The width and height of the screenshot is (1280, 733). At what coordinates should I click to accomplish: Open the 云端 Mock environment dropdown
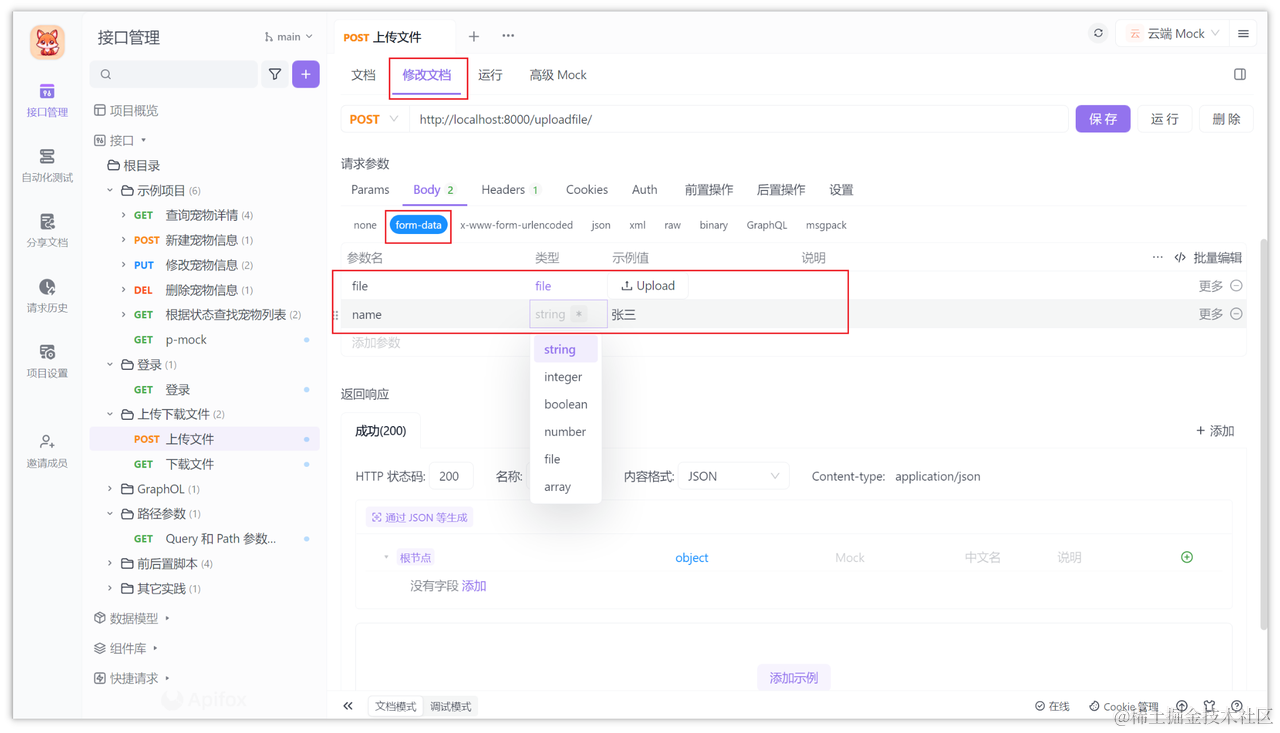[1172, 32]
